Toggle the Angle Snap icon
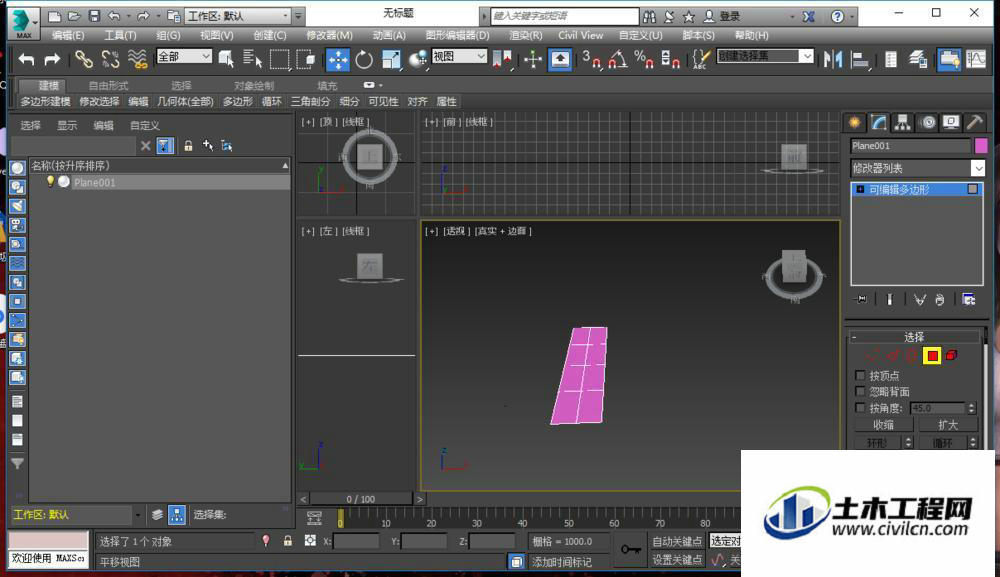1000x577 pixels. 617,59
